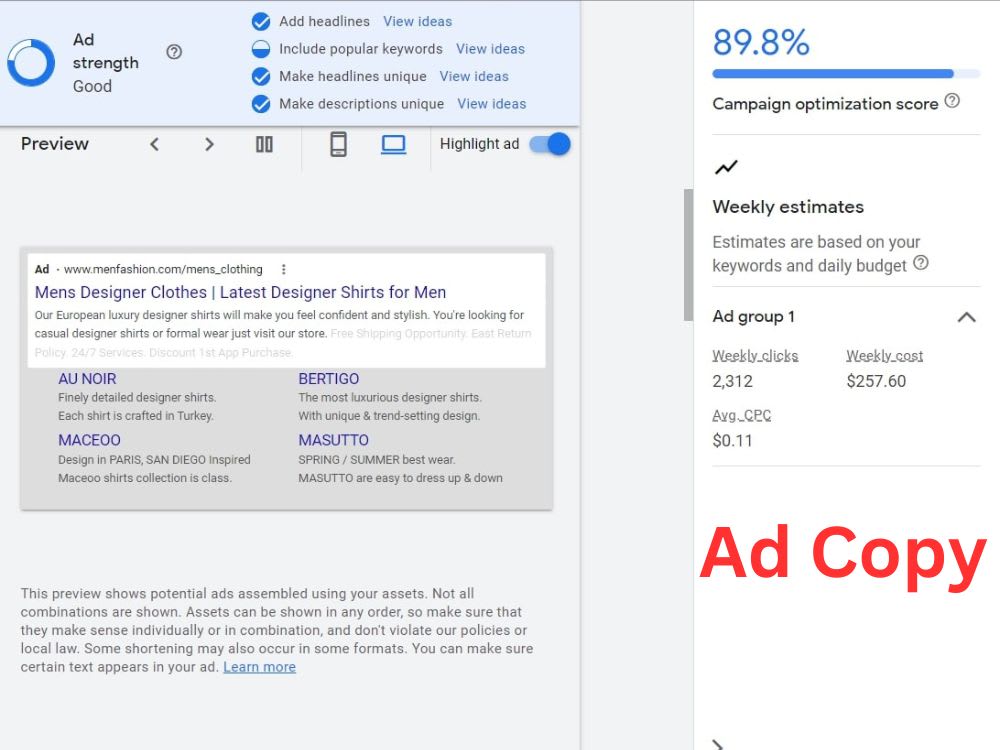Click the help icon beside keywords and daily budget
This screenshot has height=750, width=1000.
[x=921, y=263]
